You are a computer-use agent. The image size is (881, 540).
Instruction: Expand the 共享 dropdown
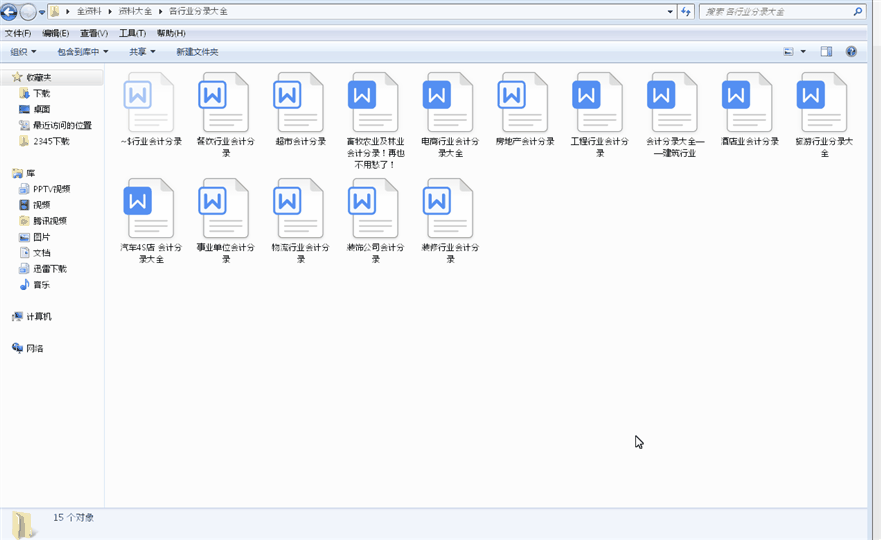pyautogui.click(x=142, y=52)
